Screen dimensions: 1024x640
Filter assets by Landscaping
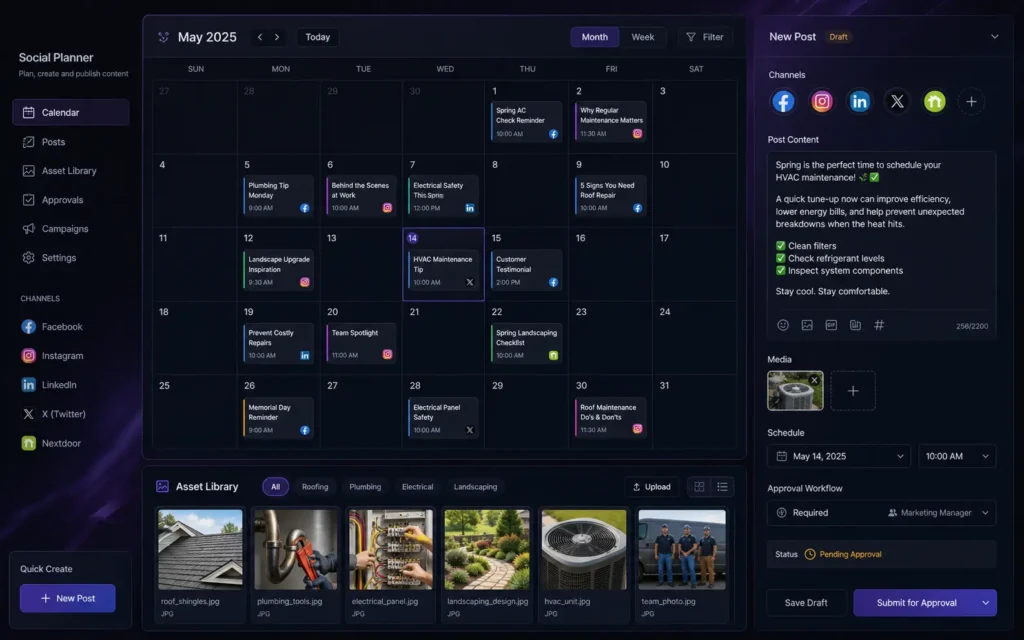475,487
